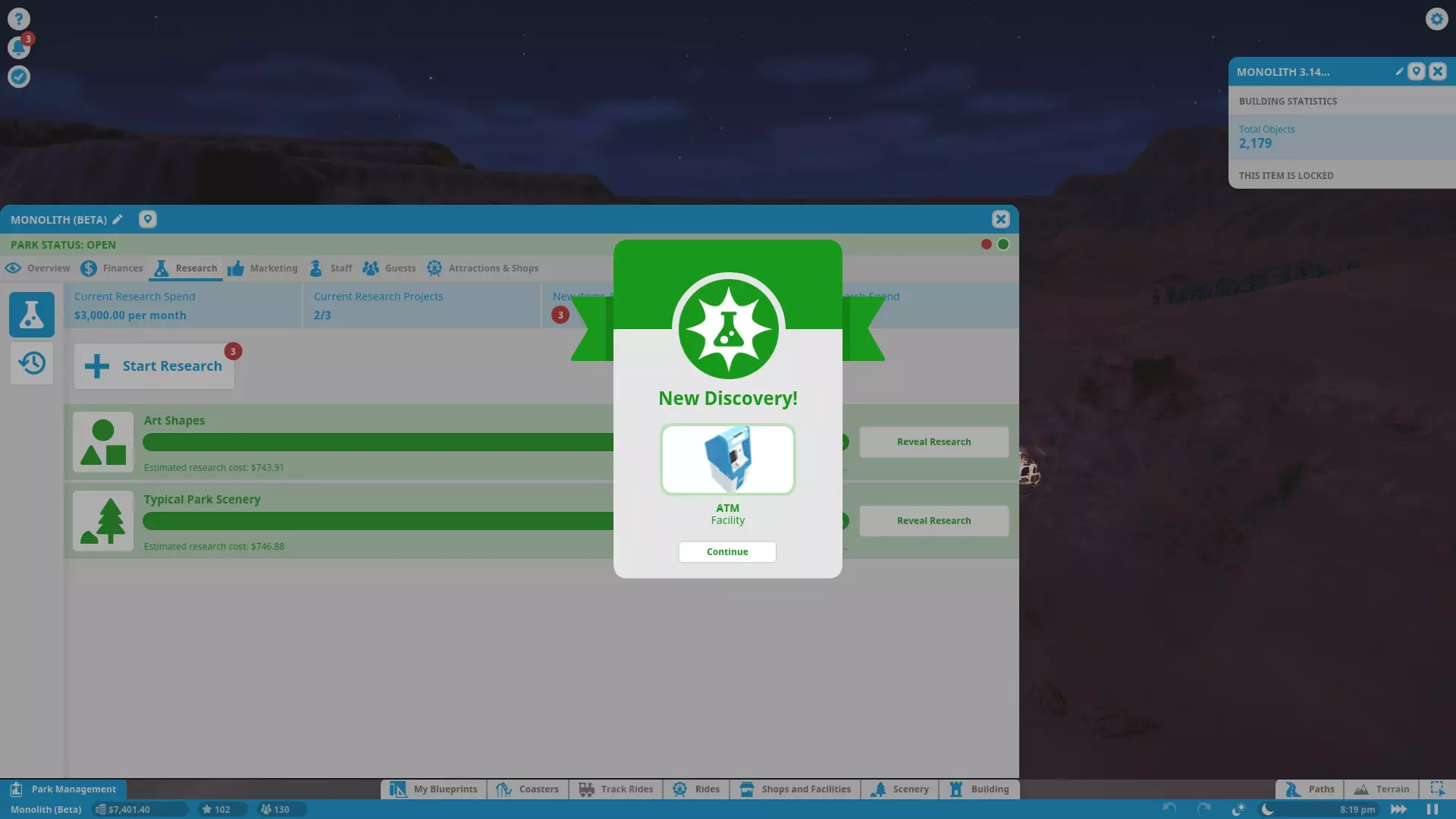The image size is (1456, 819).
Task: Click the guest count 130 indicator
Action: coord(281,809)
